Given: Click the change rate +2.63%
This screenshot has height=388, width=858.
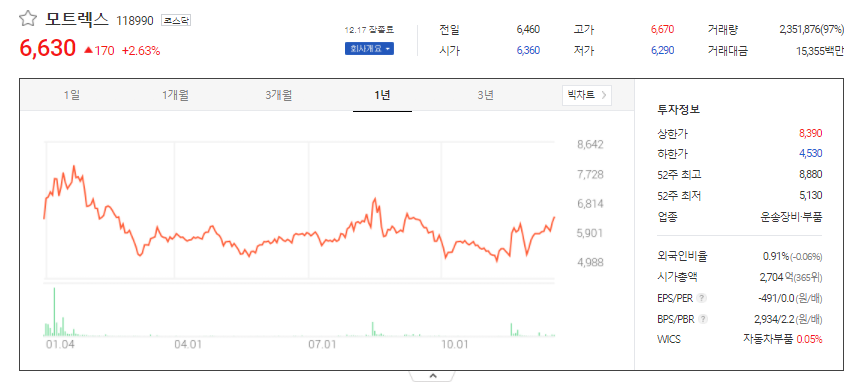Looking at the screenshot, I should point(141,51).
